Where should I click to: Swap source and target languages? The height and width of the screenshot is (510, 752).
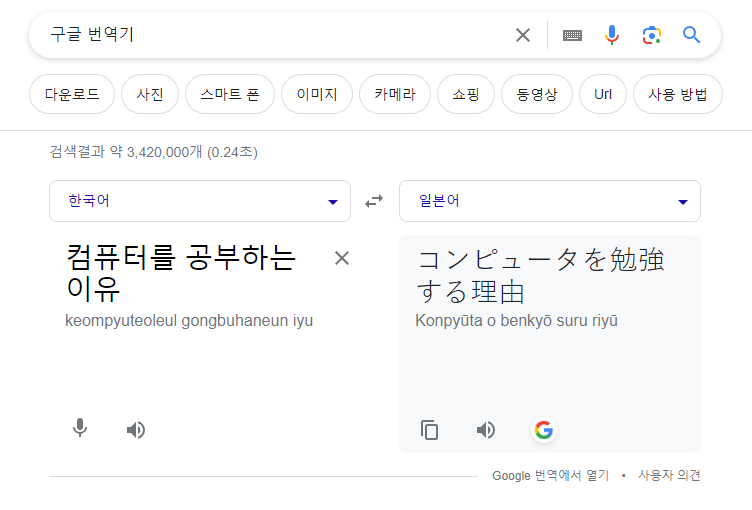click(374, 201)
